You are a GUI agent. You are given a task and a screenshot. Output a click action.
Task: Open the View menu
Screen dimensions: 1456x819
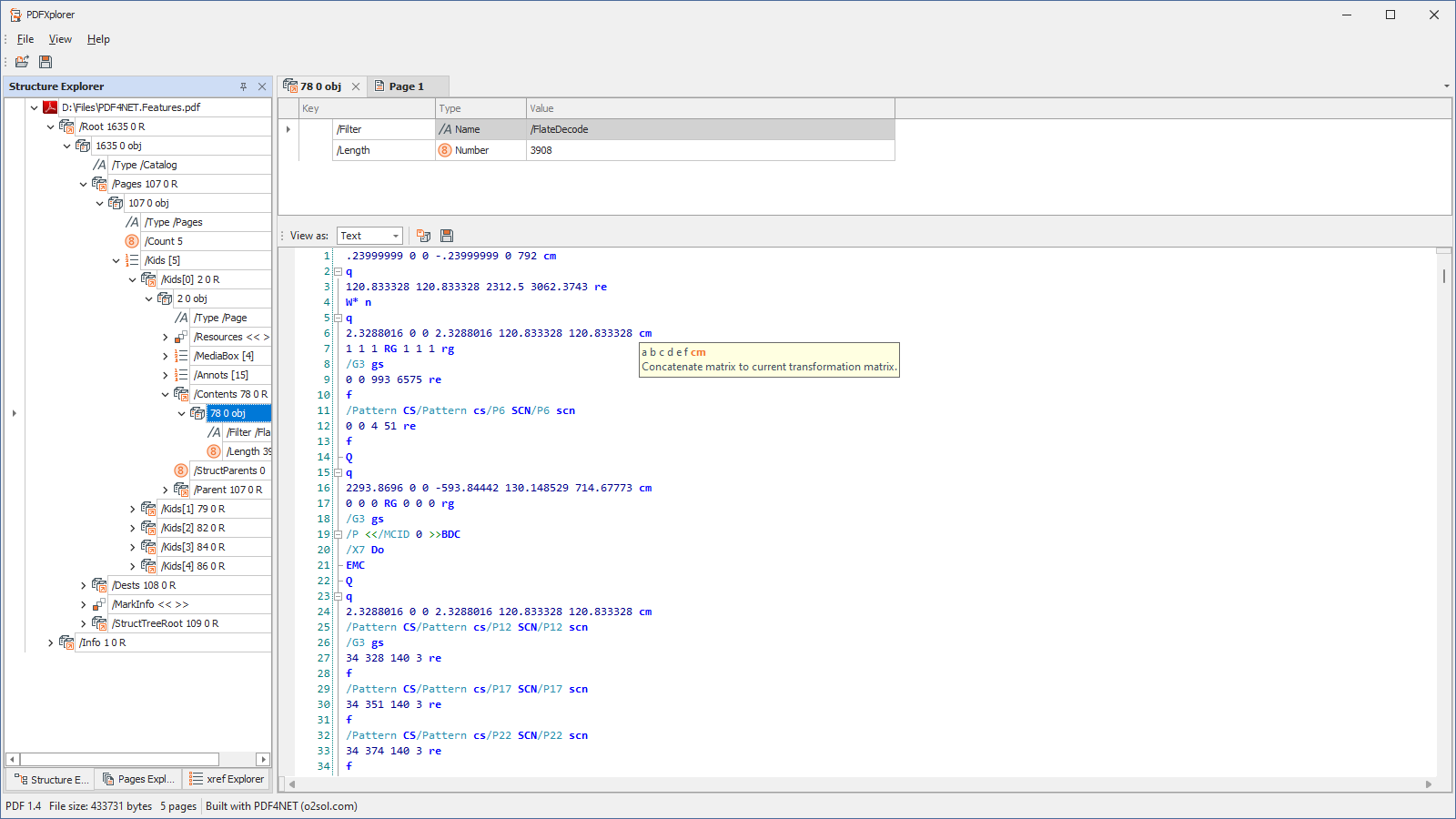click(x=60, y=39)
